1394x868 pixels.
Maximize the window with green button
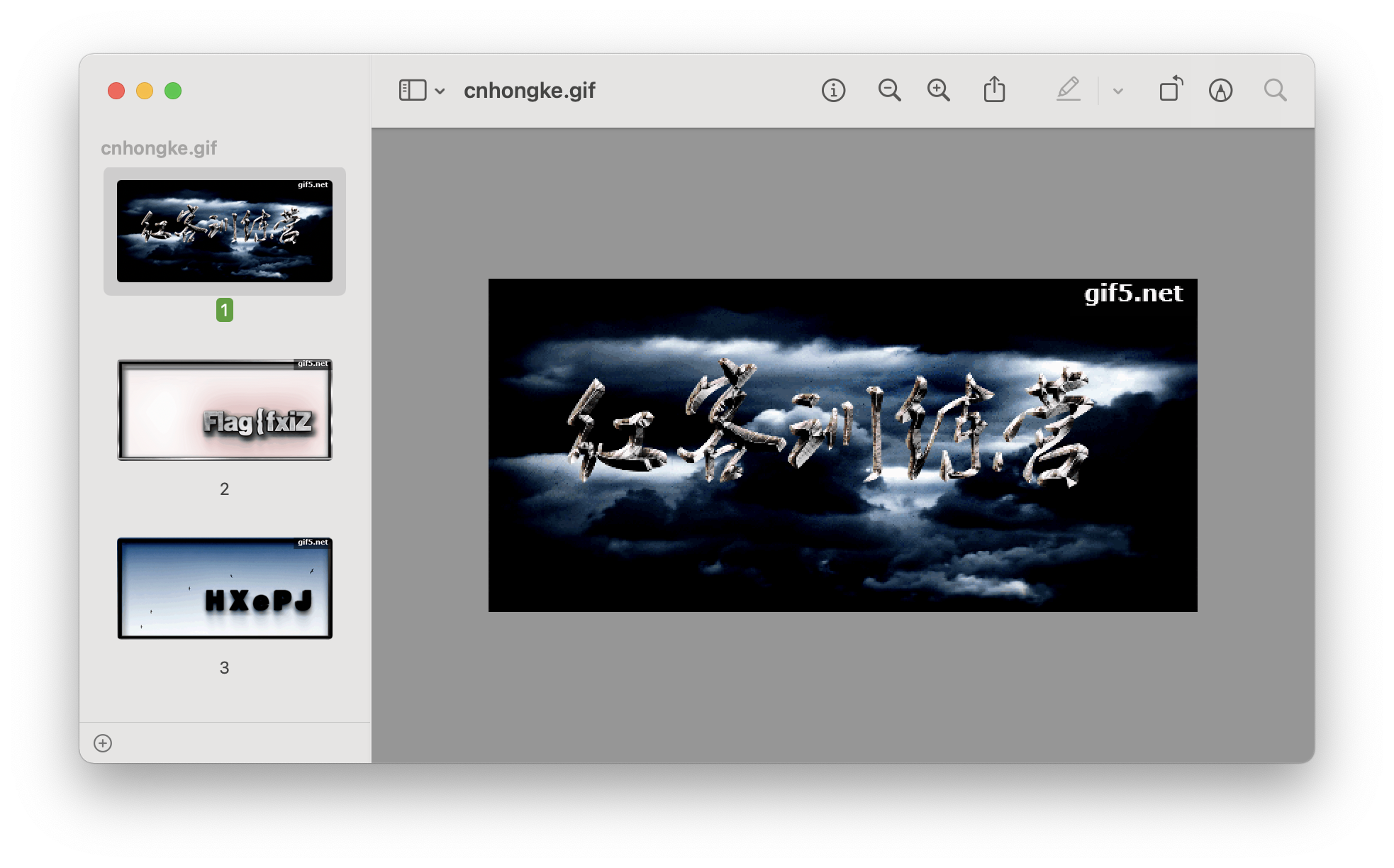(173, 91)
